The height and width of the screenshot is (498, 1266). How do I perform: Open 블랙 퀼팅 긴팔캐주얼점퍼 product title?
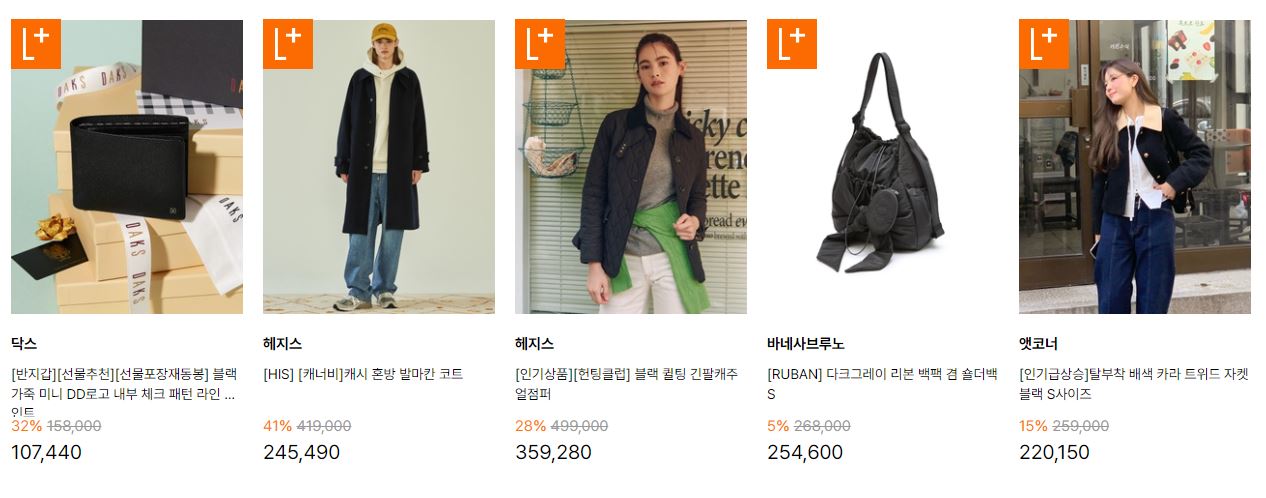point(627,384)
